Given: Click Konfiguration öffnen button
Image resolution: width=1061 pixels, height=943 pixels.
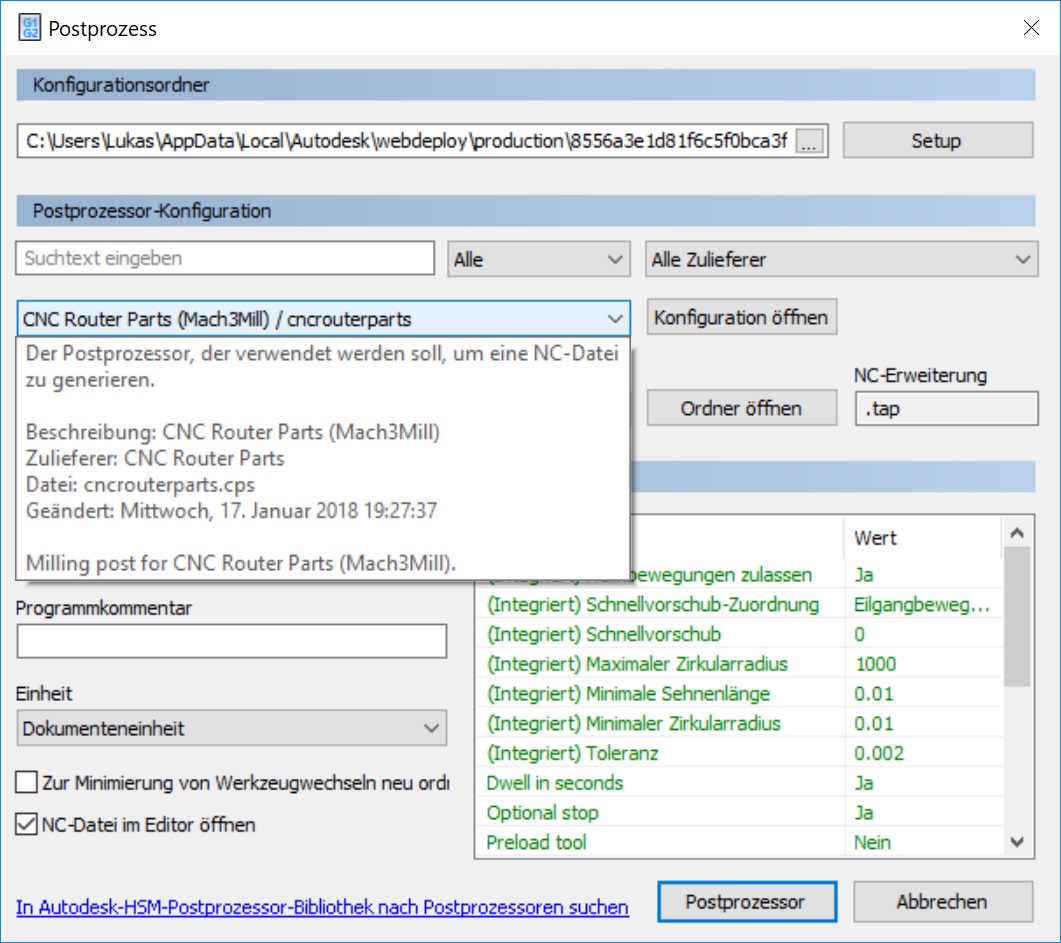Looking at the screenshot, I should point(742,317).
